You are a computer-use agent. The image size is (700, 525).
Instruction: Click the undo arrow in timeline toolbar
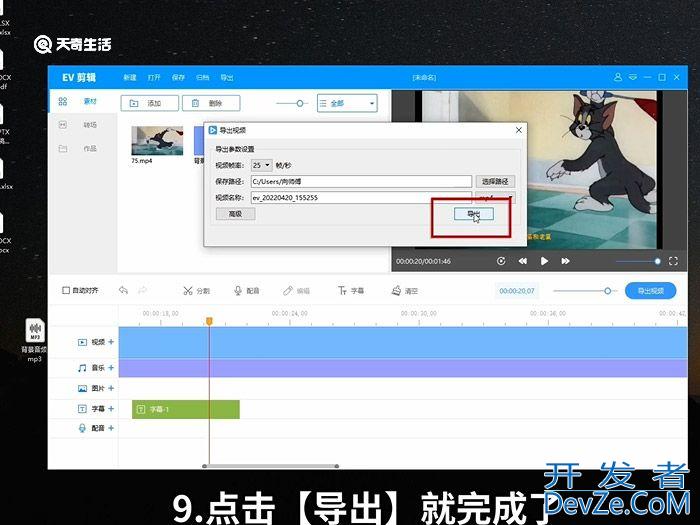coord(124,291)
